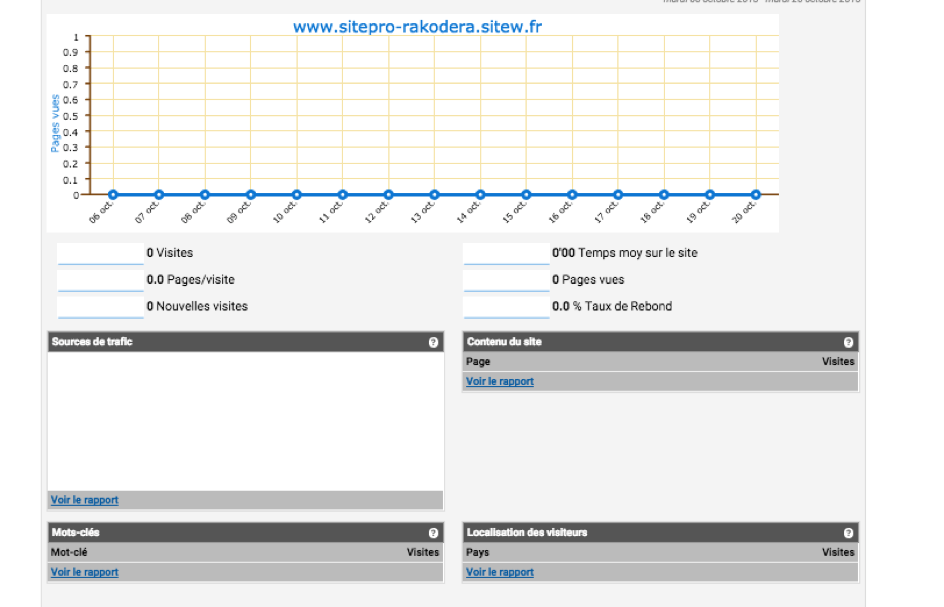The height and width of the screenshot is (607, 944).
Task: Click the Taux de Rebond sparkline box
Action: (x=506, y=307)
